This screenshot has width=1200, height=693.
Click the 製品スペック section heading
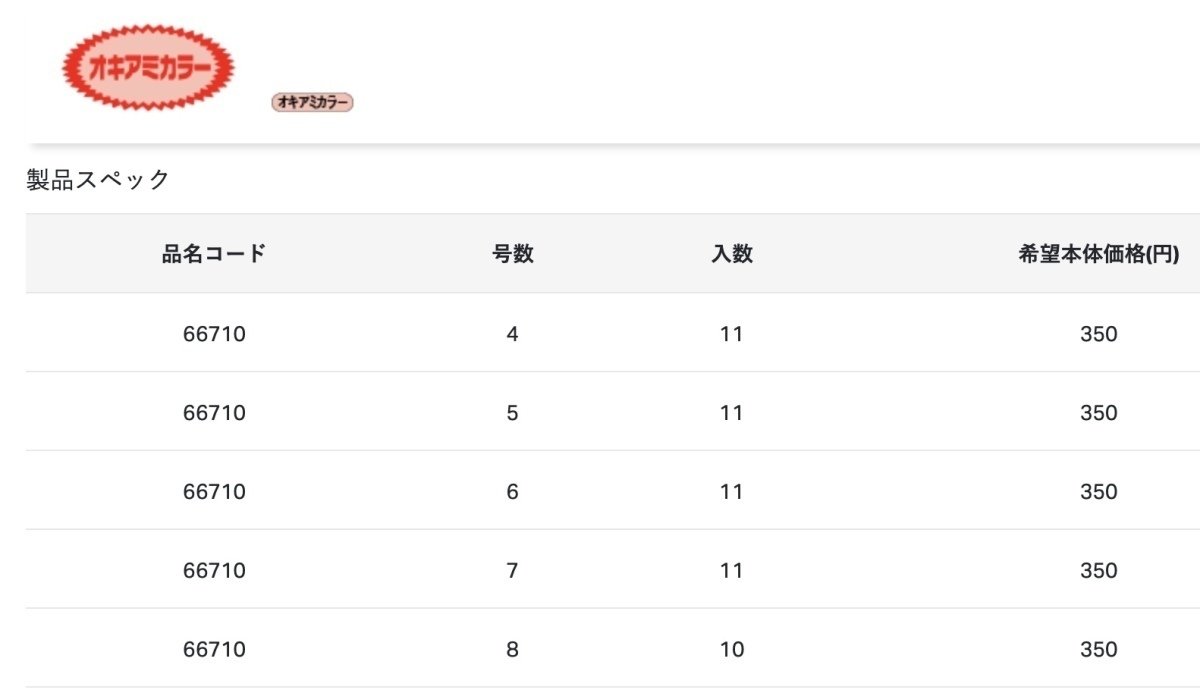98,180
